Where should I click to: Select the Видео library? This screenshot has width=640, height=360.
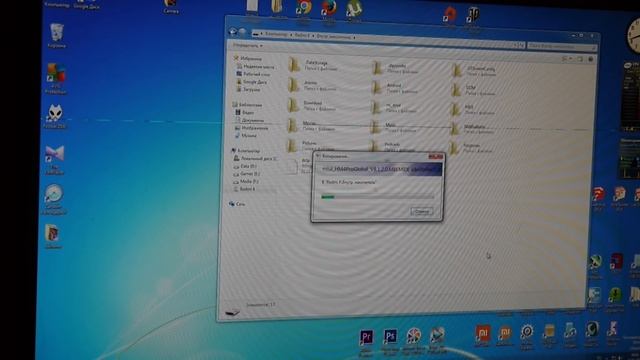tap(245, 112)
